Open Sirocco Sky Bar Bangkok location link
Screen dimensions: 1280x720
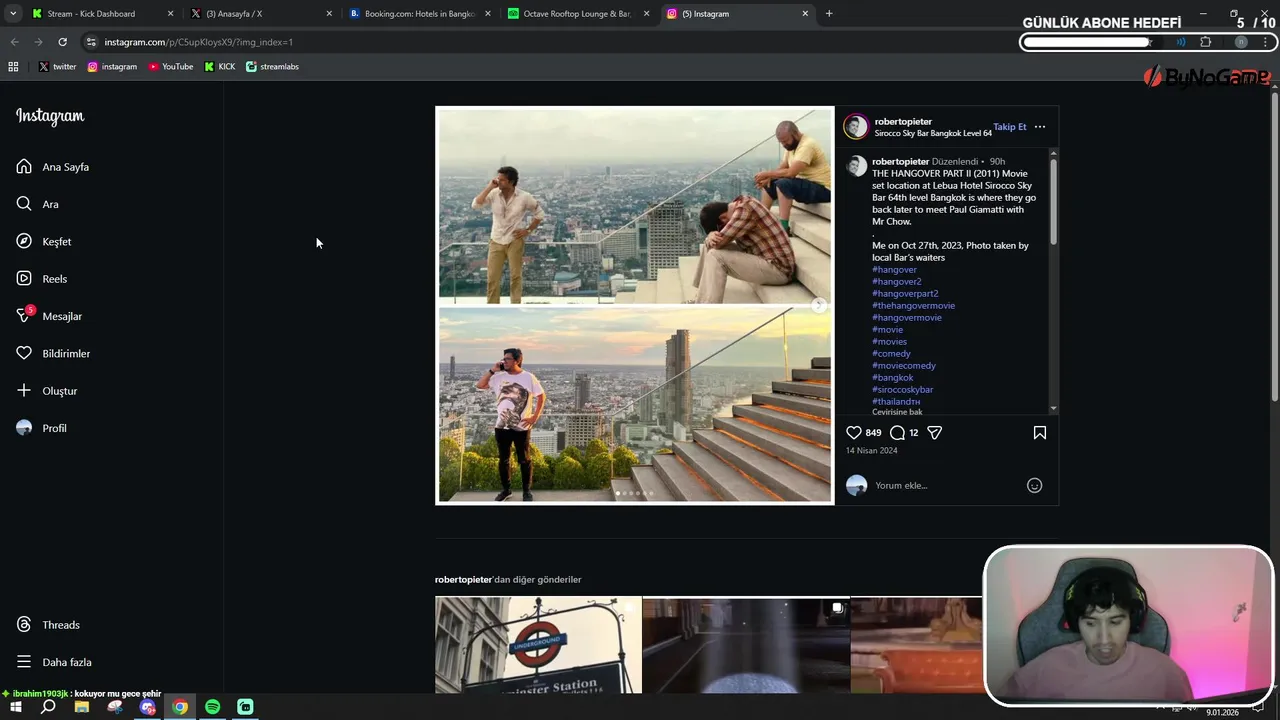pos(933,133)
